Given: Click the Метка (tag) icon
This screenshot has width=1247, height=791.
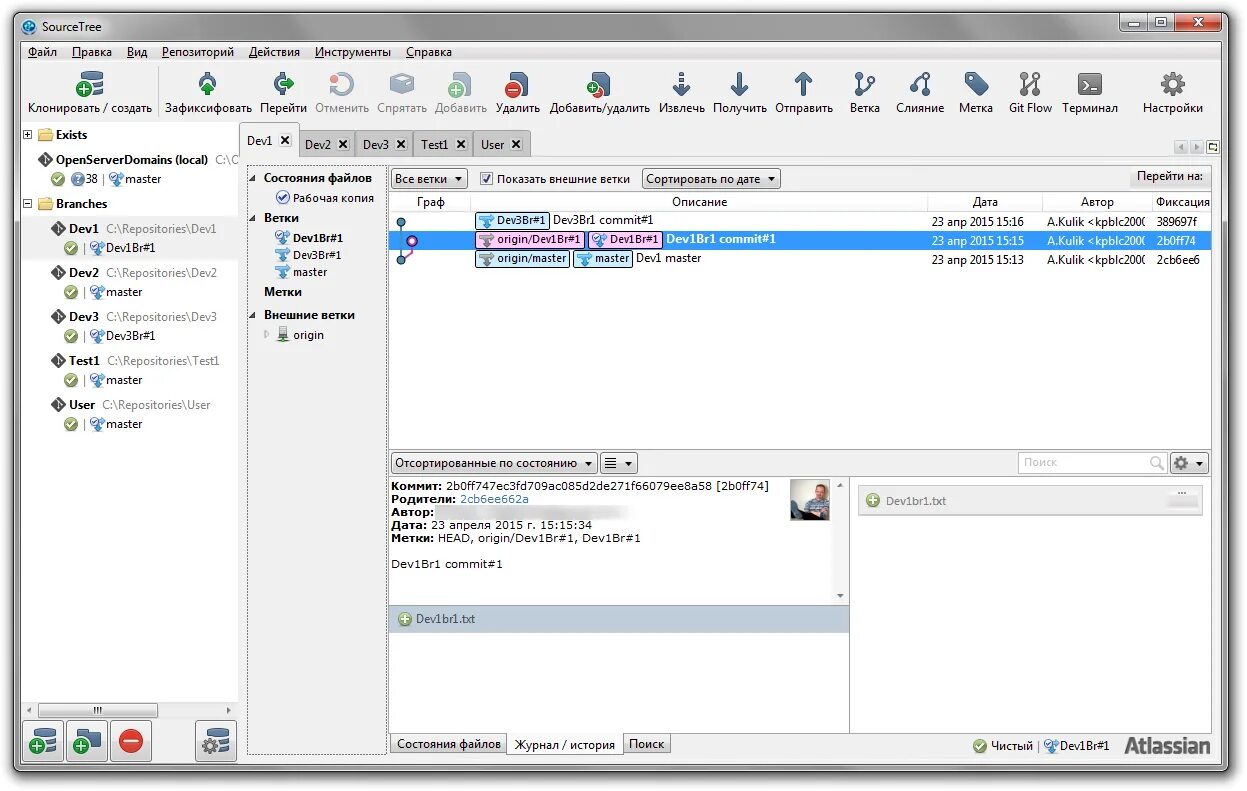Looking at the screenshot, I should coord(975,86).
